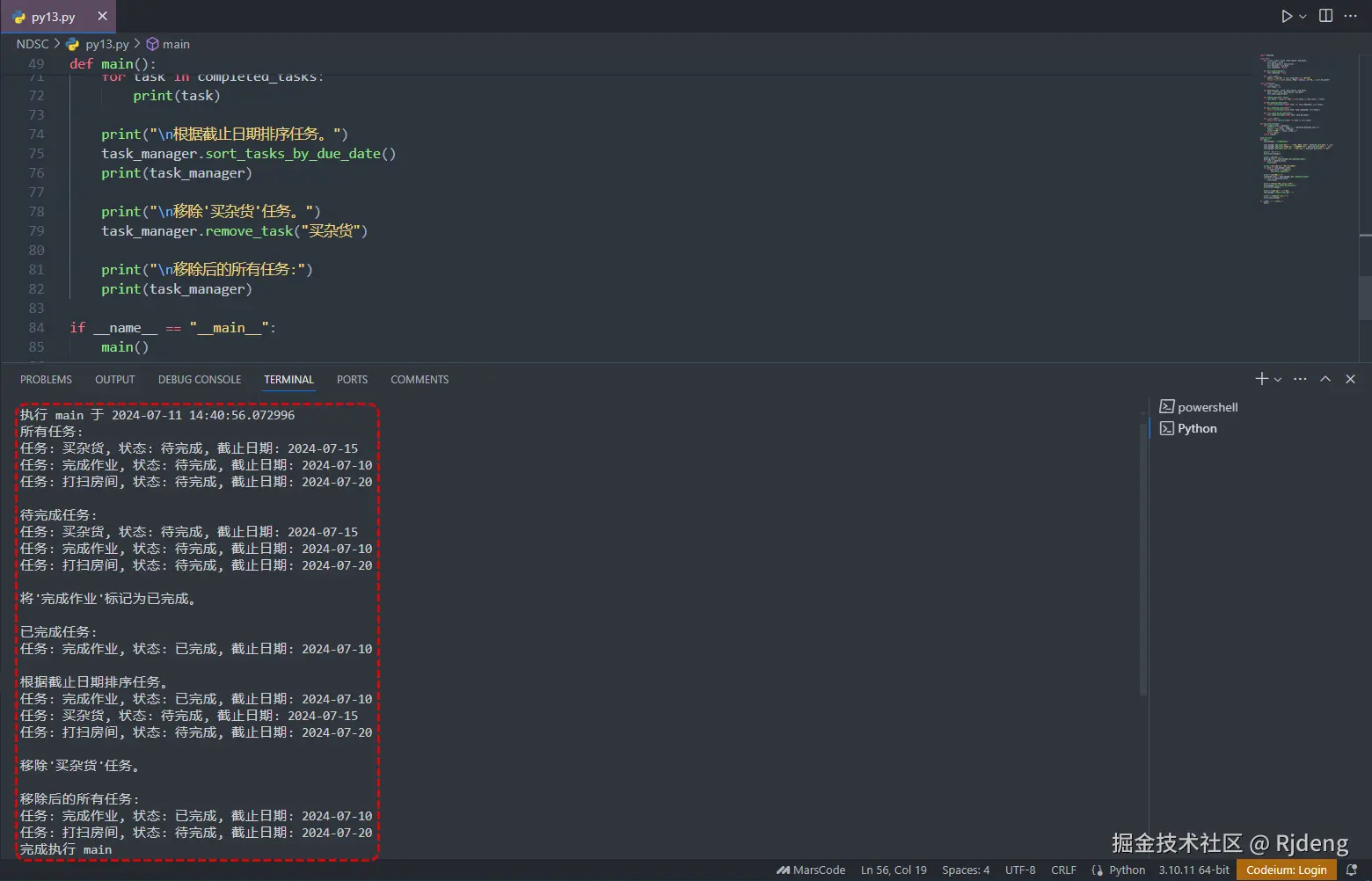Select TERMINAL panel tab
Image resolution: width=1372 pixels, height=881 pixels.
click(x=288, y=380)
